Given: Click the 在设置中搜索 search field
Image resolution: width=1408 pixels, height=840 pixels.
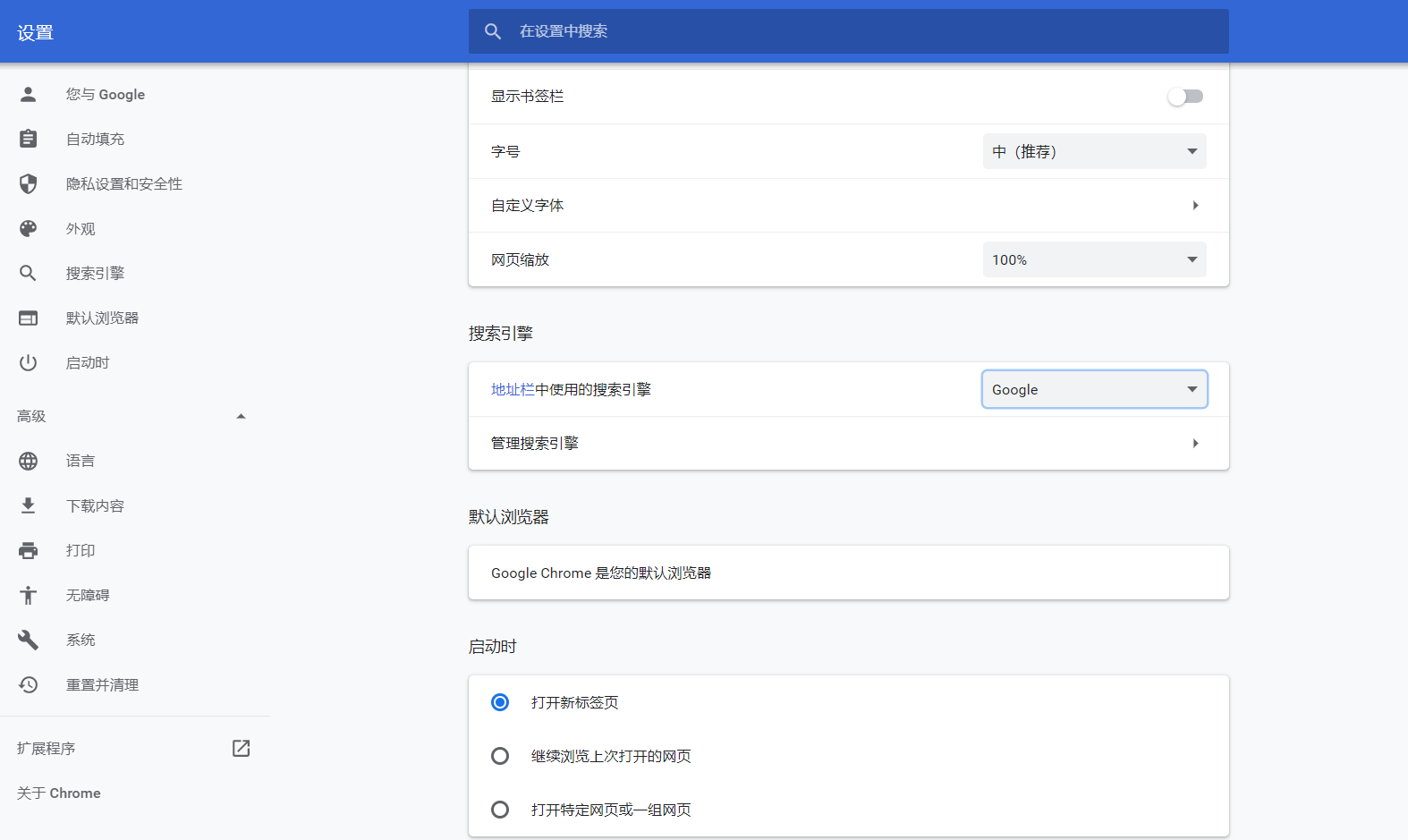Looking at the screenshot, I should [849, 31].
